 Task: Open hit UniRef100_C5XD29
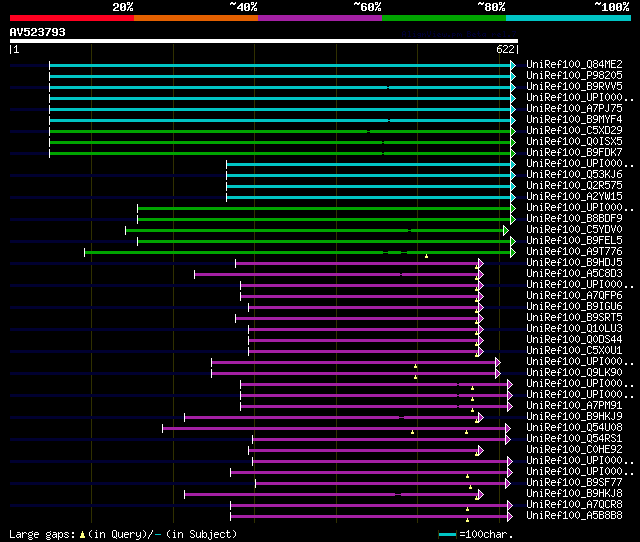[x=574, y=131]
